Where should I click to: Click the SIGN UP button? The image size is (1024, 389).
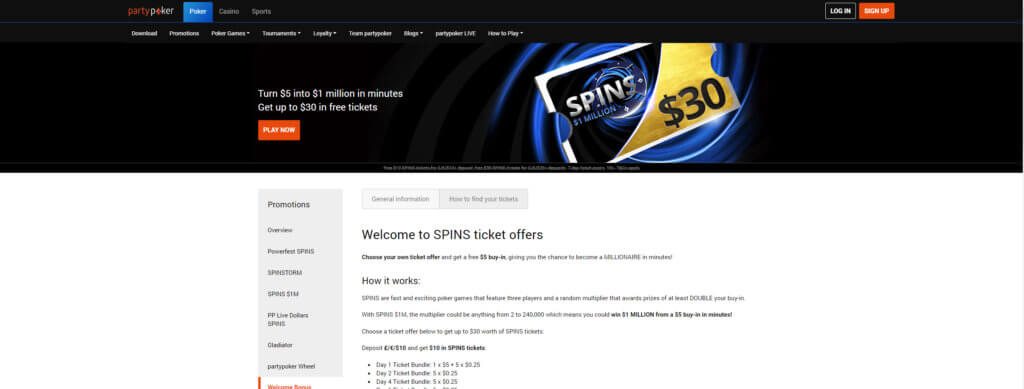[x=876, y=11]
